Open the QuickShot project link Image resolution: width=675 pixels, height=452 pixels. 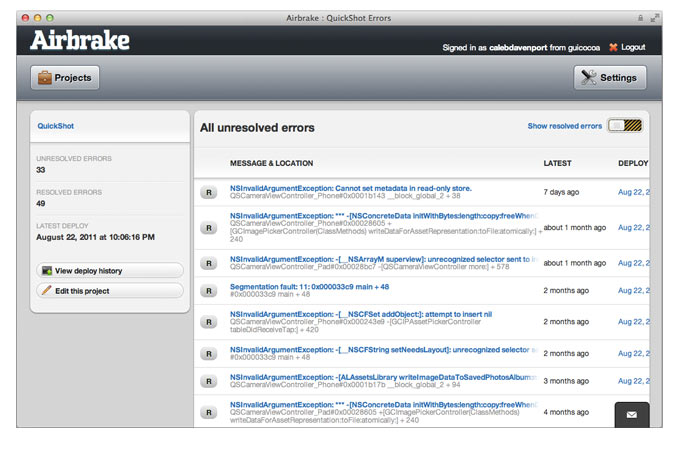click(x=56, y=126)
